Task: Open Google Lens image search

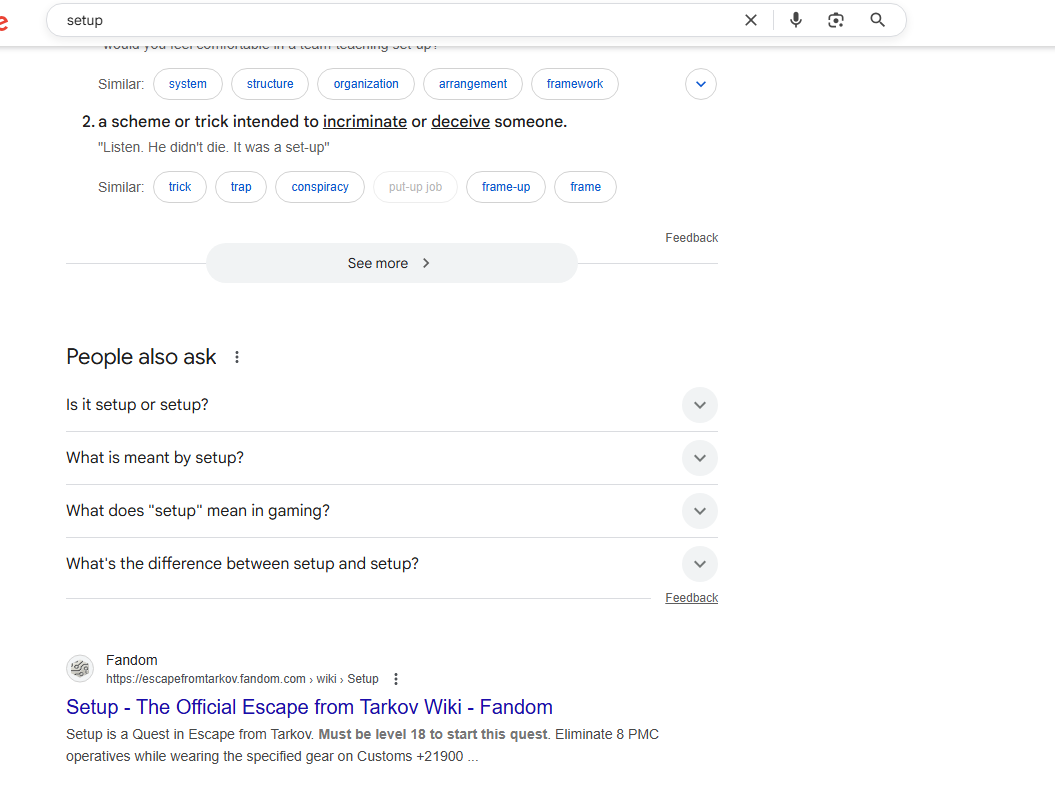Action: [836, 20]
